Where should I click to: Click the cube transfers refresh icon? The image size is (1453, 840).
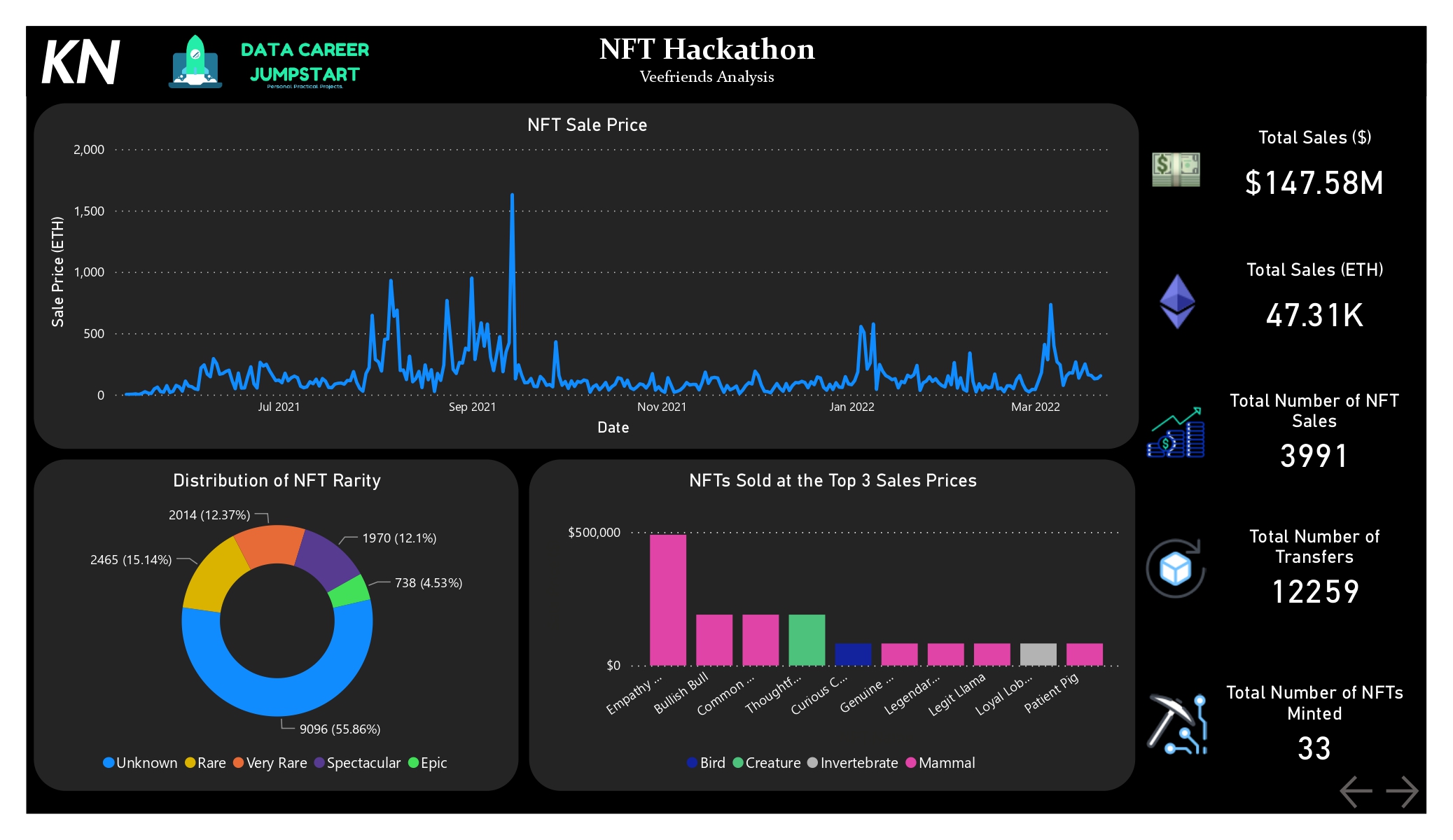[1176, 568]
